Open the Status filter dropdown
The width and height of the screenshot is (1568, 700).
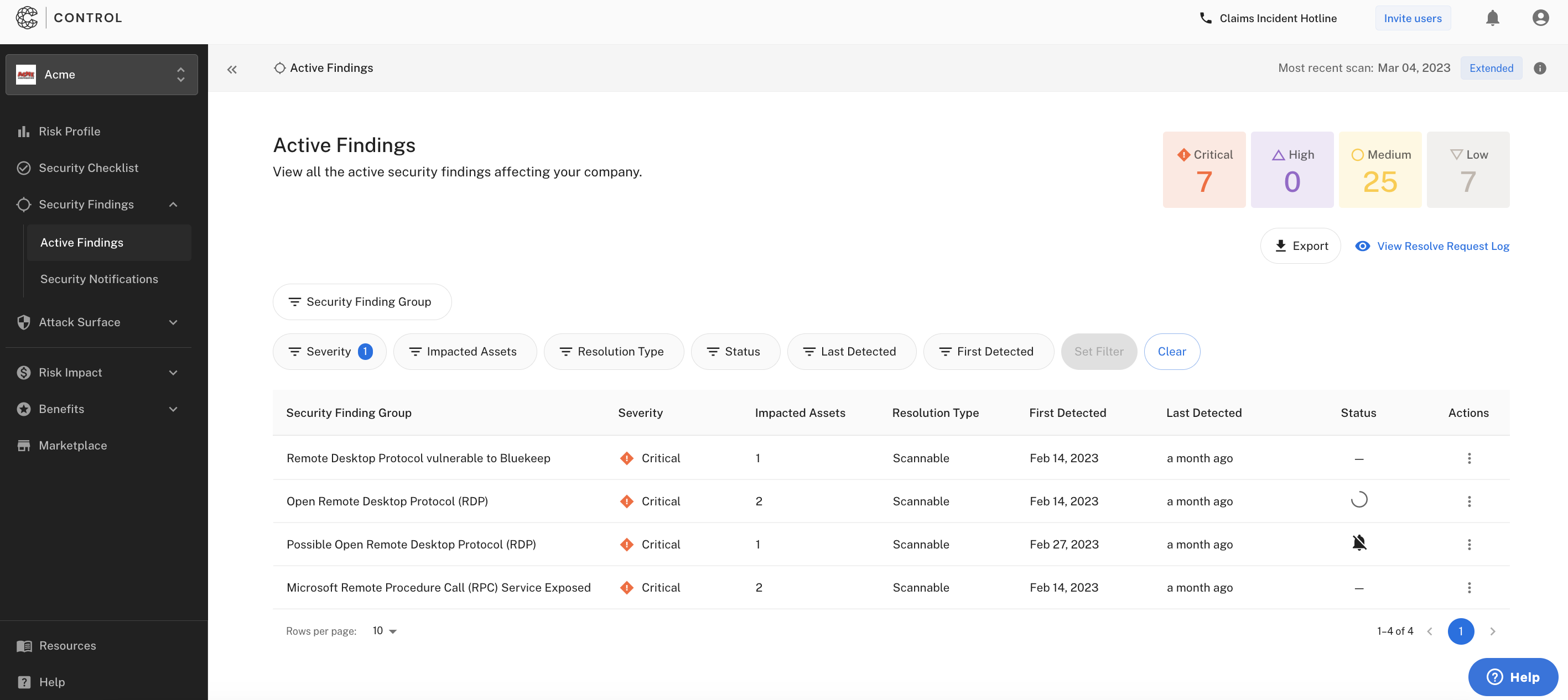[x=735, y=352]
